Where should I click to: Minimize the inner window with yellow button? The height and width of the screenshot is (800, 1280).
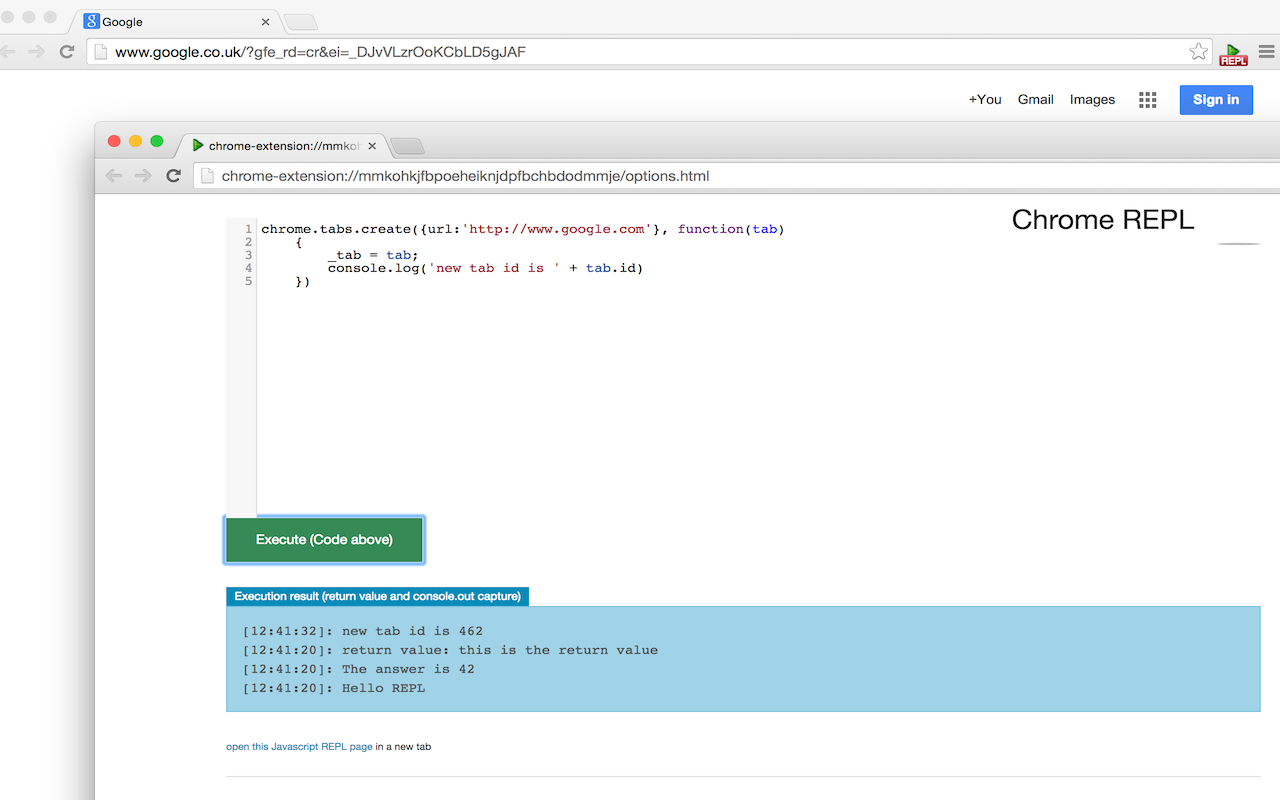[x=135, y=142]
